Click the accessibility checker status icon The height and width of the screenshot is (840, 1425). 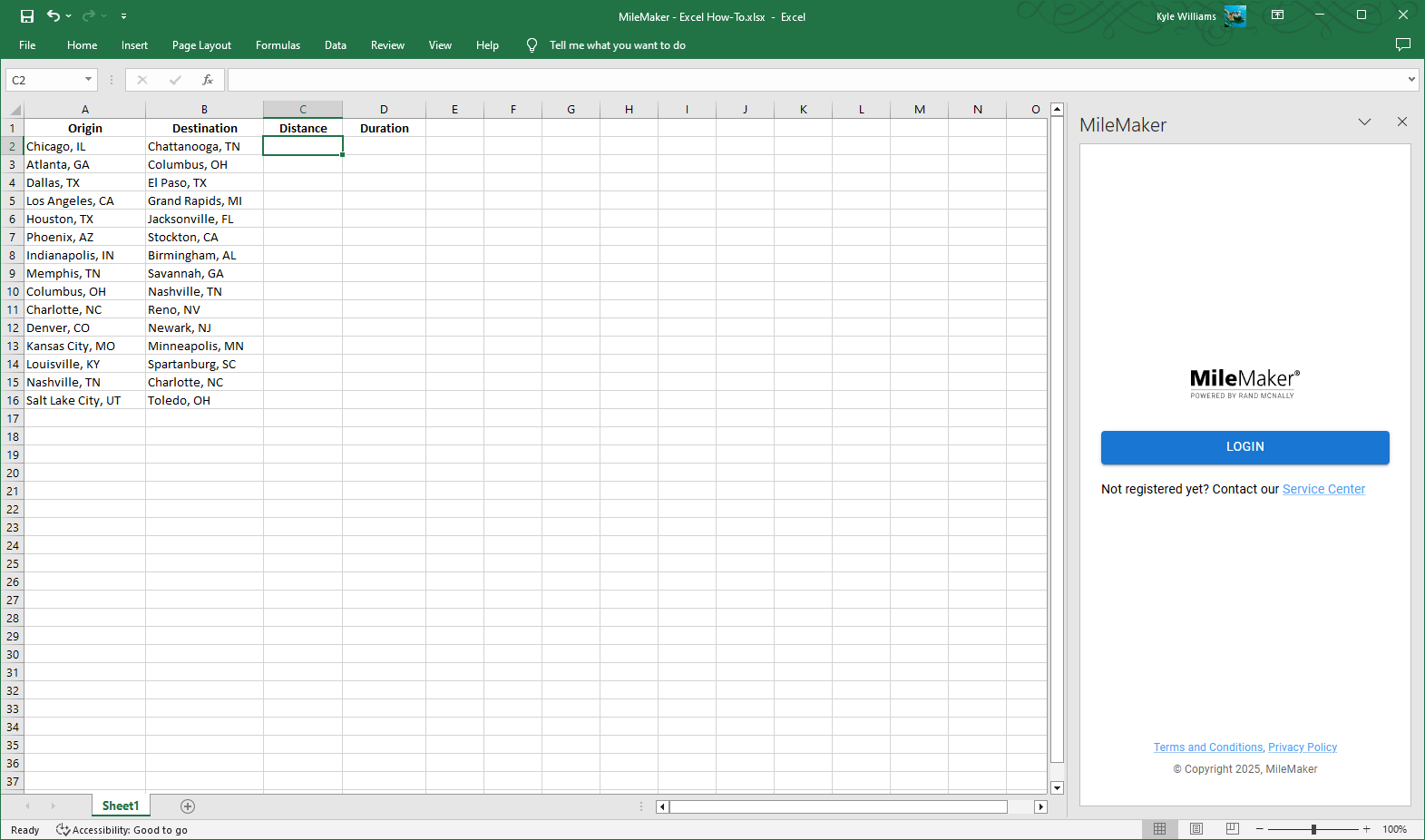click(63, 830)
